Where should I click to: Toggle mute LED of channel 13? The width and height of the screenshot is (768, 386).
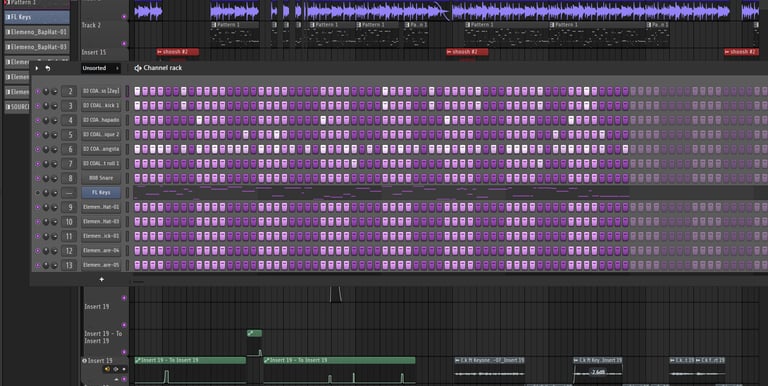38,265
